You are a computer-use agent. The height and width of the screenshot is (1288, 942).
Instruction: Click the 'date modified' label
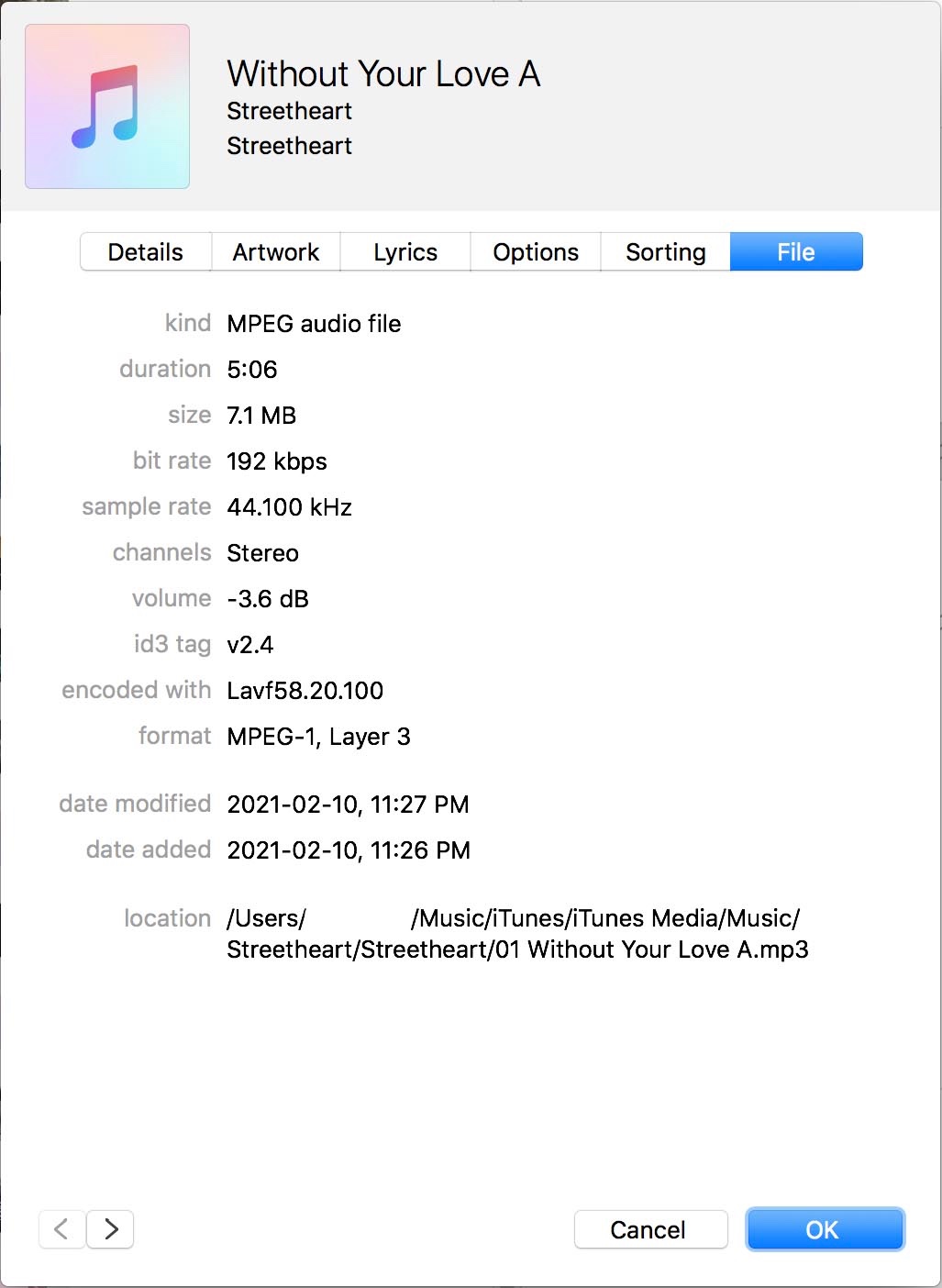pyautogui.click(x=136, y=804)
